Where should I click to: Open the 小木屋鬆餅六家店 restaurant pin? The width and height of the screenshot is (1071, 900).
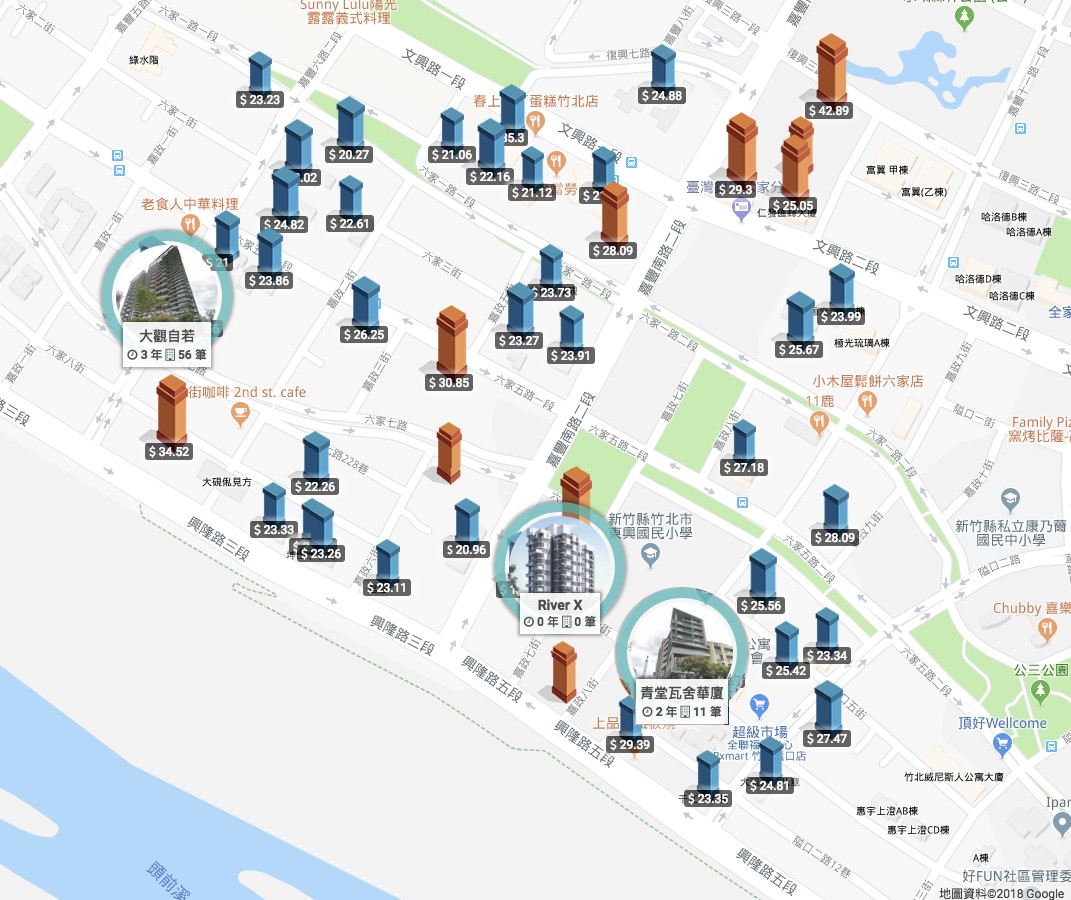coord(867,402)
